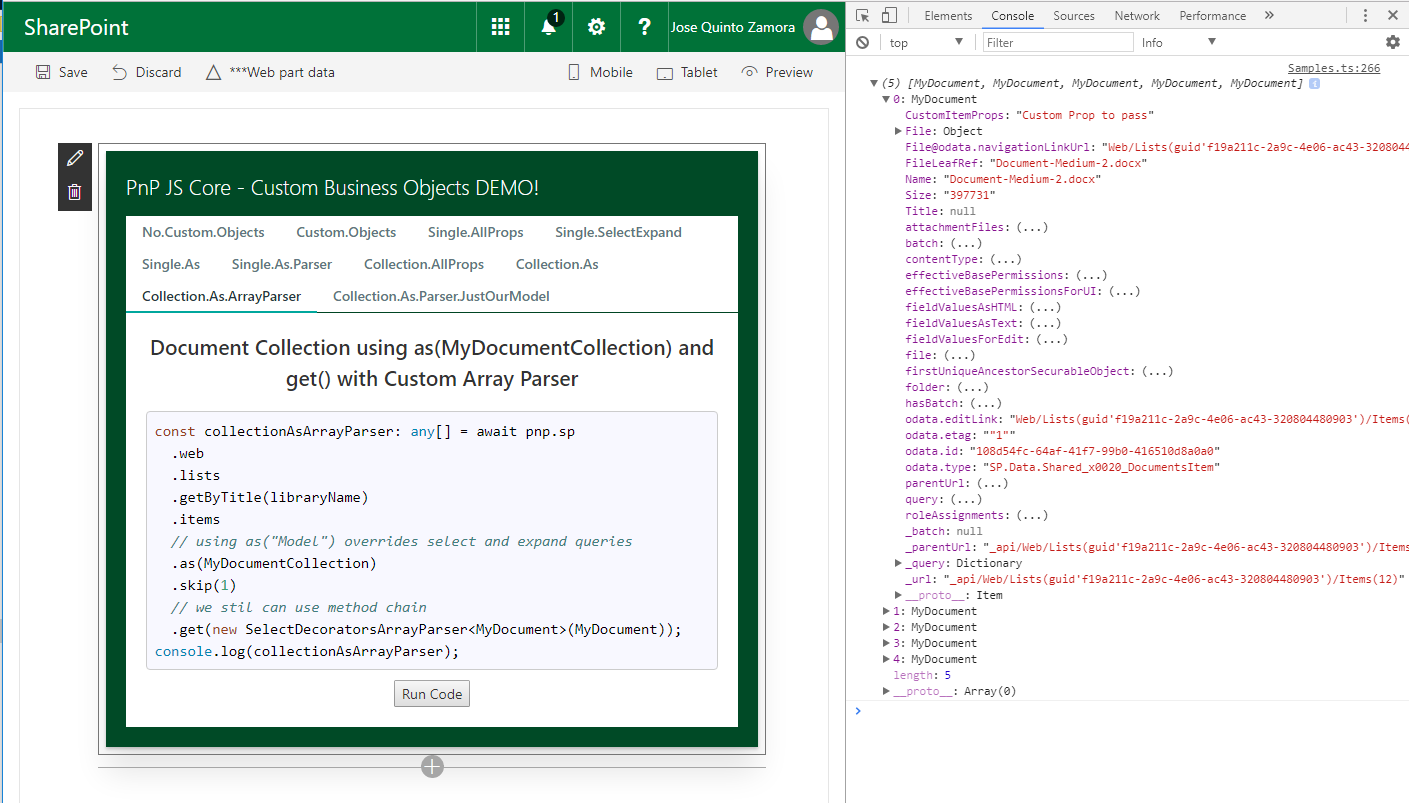
Task: Expand the 3: MyDocument entry
Action: (x=886, y=643)
